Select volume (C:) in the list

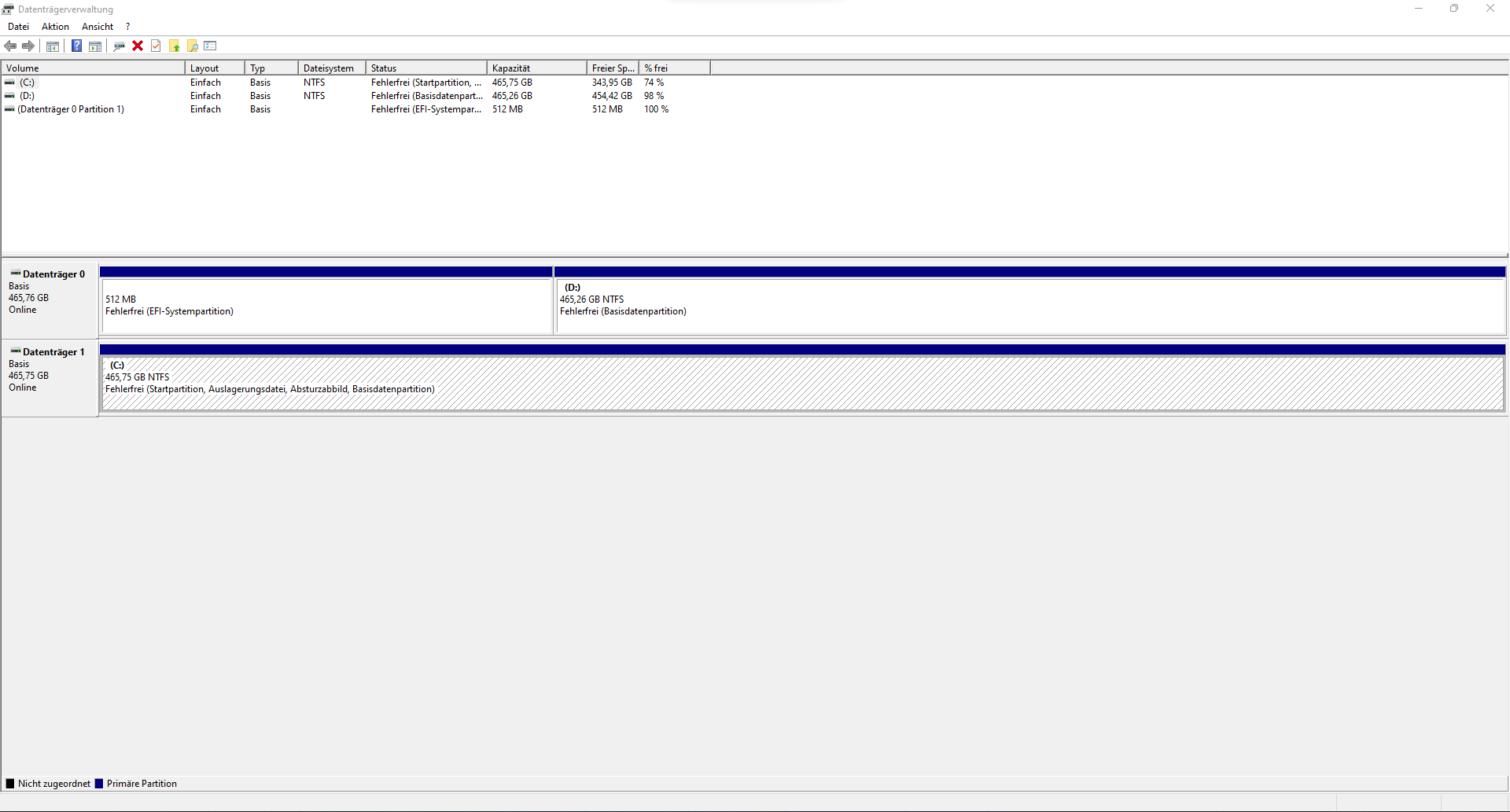[27, 82]
